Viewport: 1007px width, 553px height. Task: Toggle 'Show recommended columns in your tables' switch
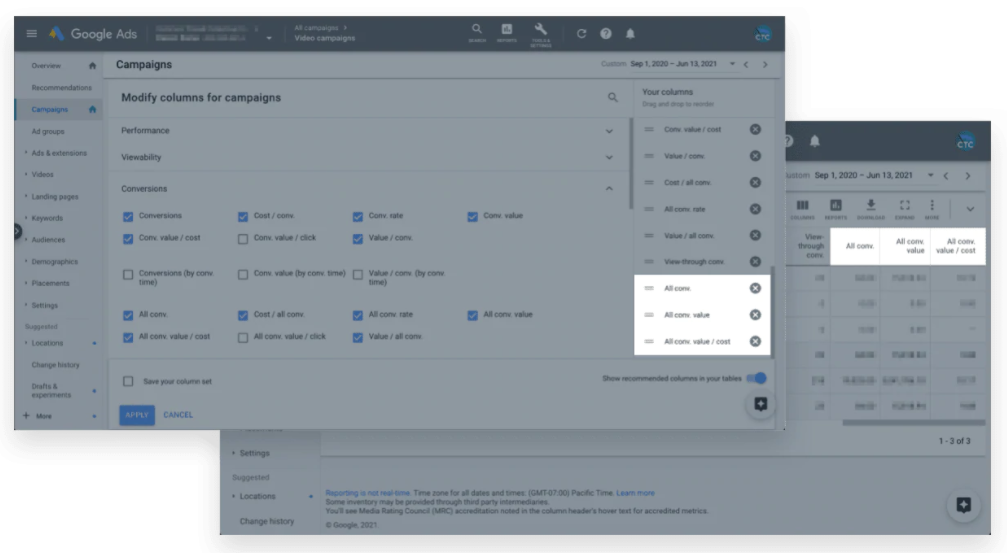click(758, 378)
